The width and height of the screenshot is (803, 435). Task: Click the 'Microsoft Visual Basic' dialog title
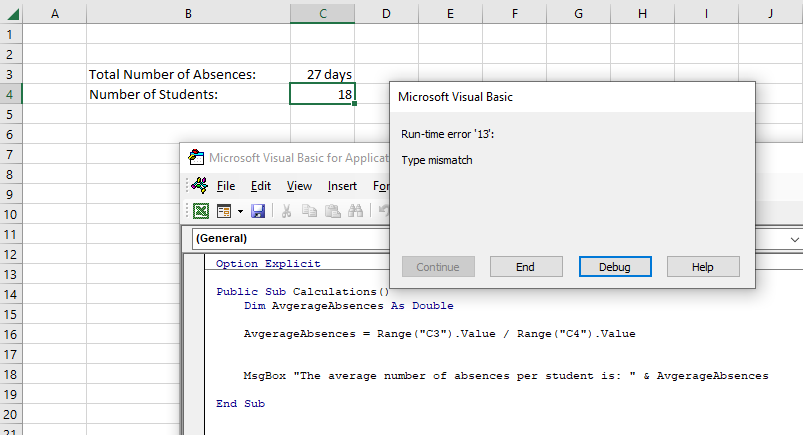455,97
